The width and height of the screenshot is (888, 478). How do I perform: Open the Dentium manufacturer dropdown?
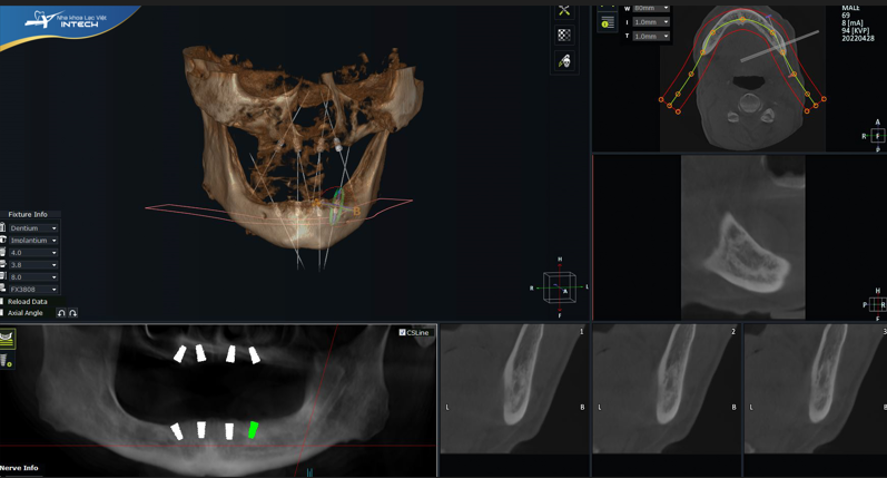[x=32, y=228]
